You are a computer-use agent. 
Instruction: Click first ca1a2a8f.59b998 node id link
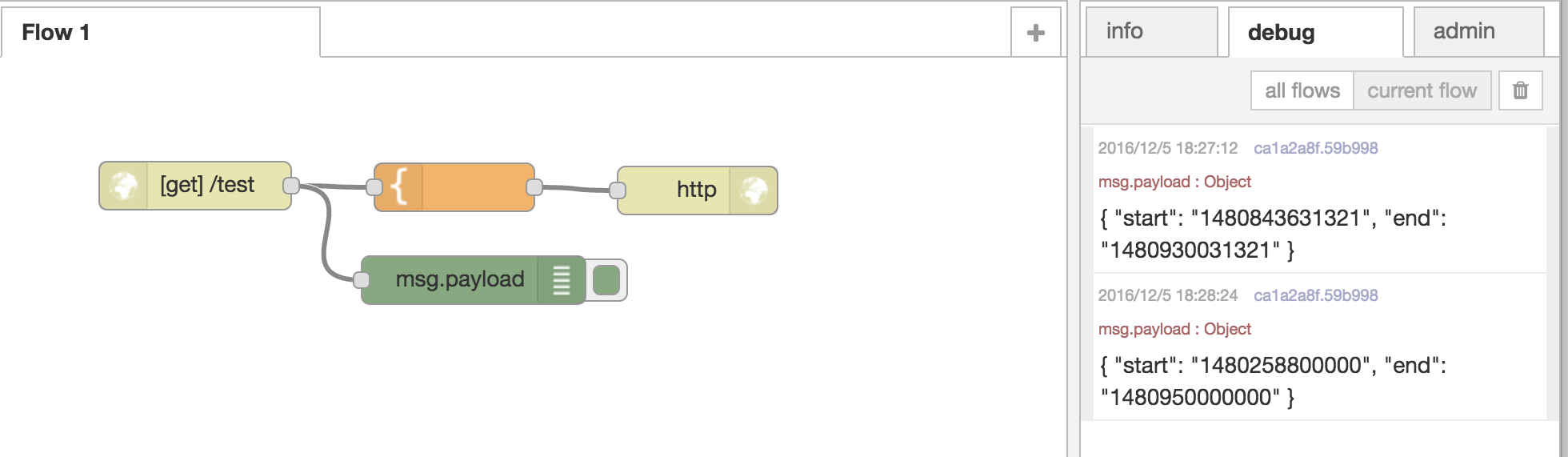pyautogui.click(x=1315, y=148)
